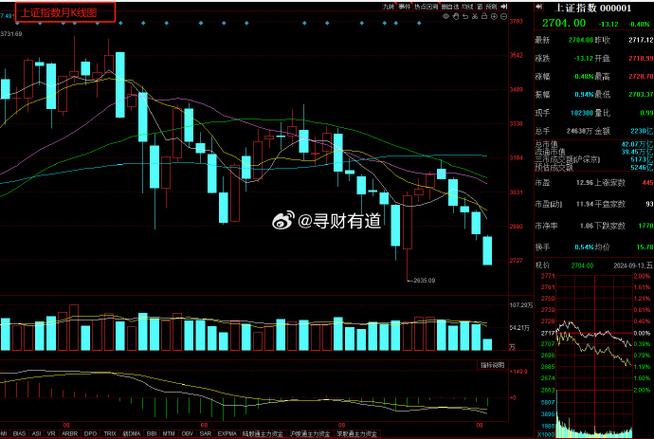Viewport: 654px width, 439px height.
Task: Click the 1770 declining stocks count
Action: pyautogui.click(x=646, y=226)
